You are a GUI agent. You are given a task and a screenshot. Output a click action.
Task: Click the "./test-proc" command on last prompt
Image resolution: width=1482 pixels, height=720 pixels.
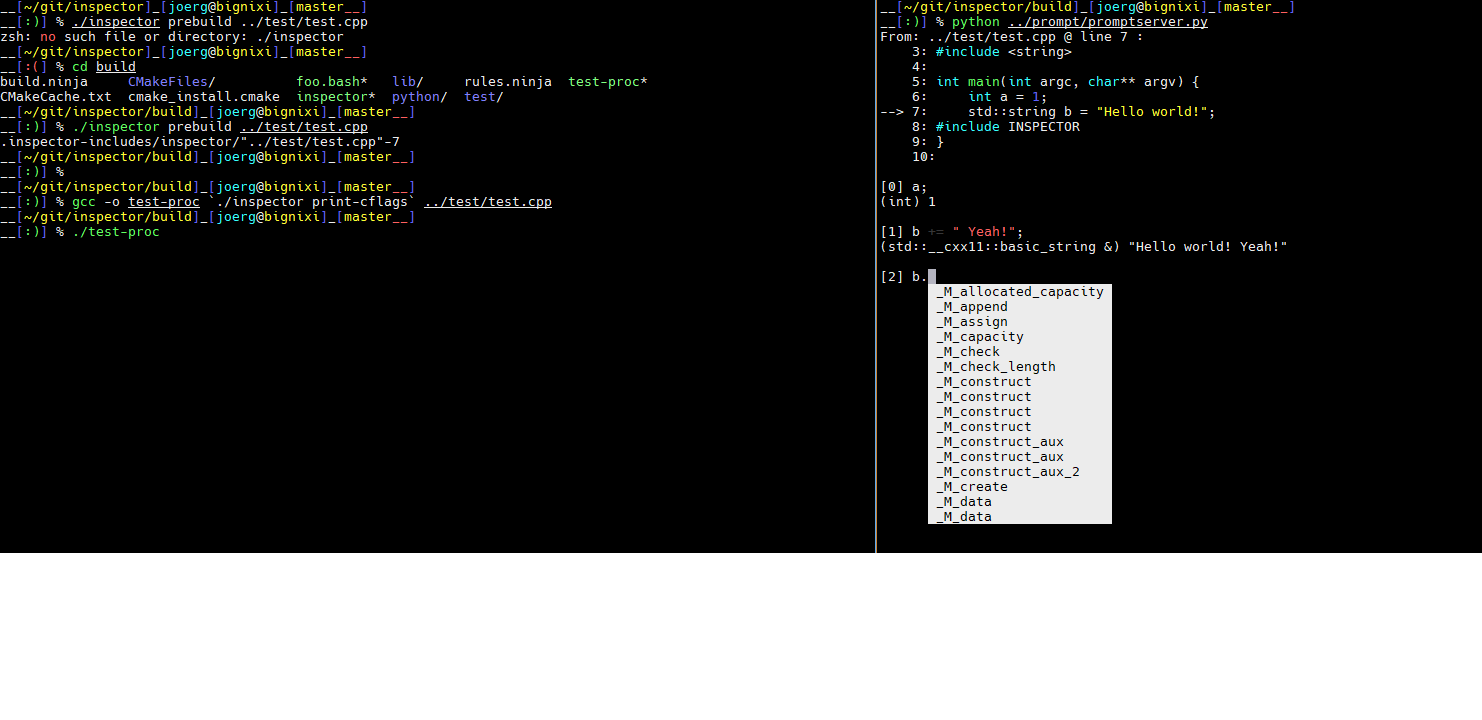(x=116, y=232)
